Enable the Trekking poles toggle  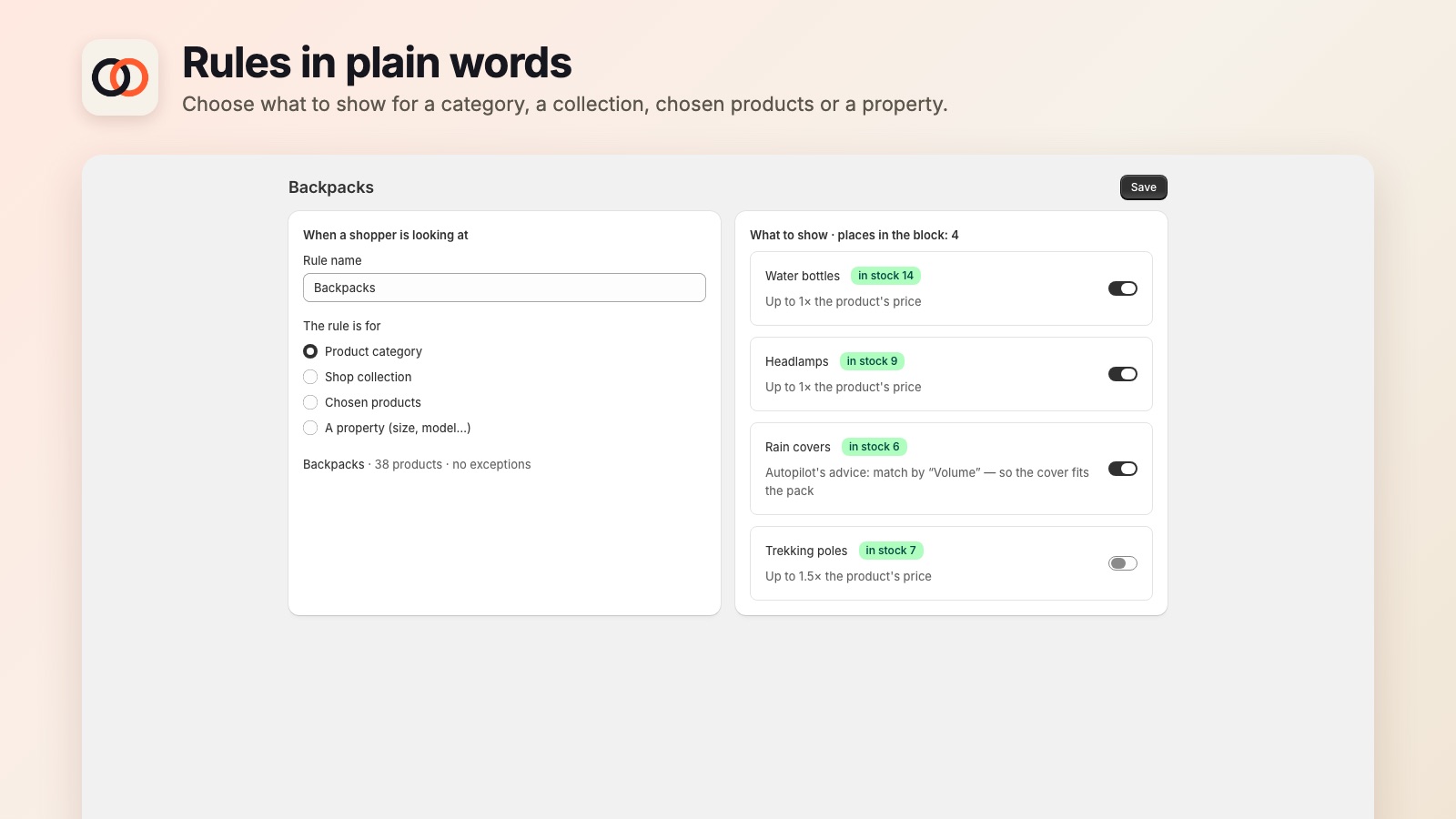coord(1122,563)
